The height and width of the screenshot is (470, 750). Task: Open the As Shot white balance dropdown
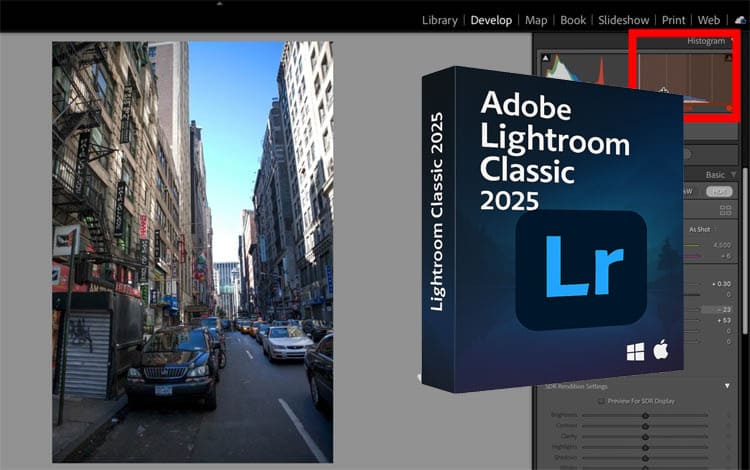tap(702, 230)
